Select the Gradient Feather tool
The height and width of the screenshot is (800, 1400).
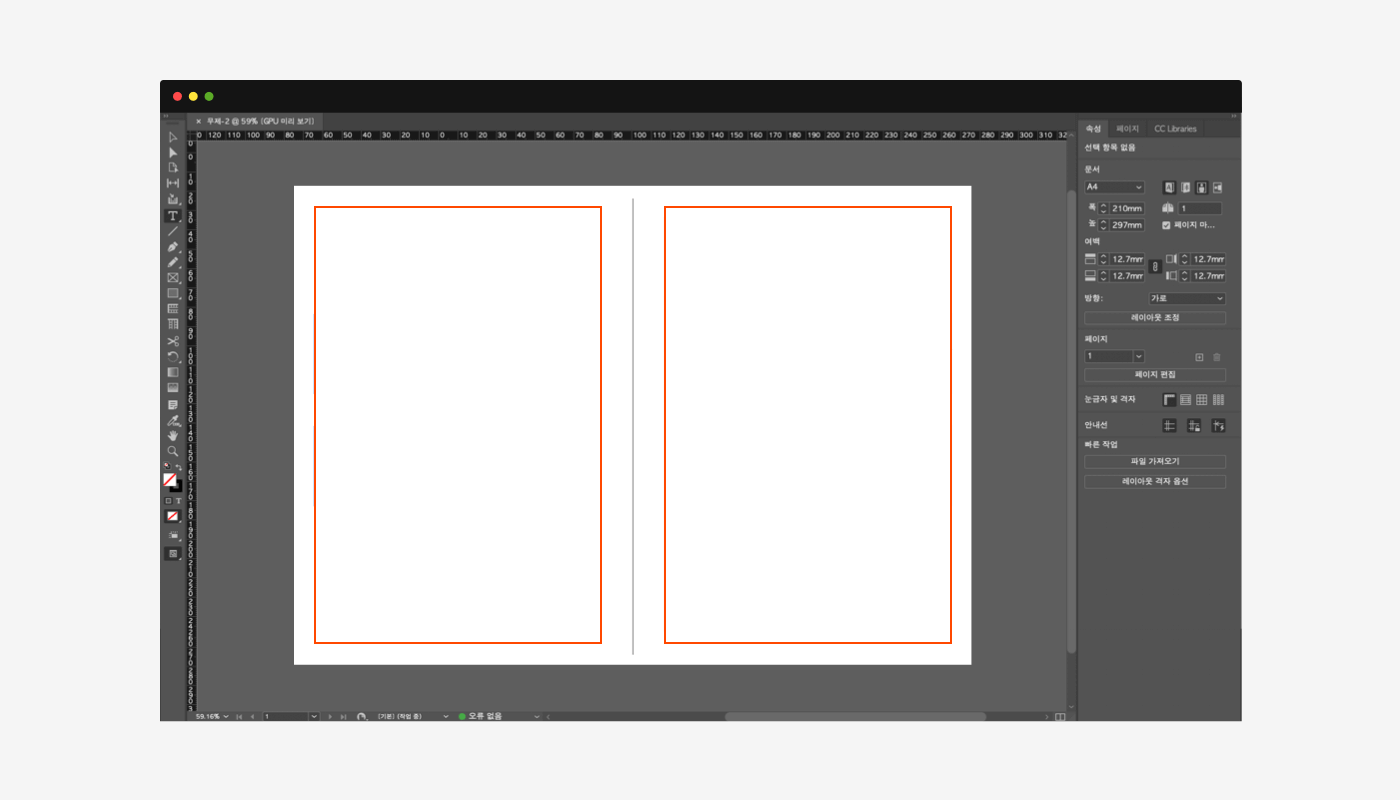point(173,388)
